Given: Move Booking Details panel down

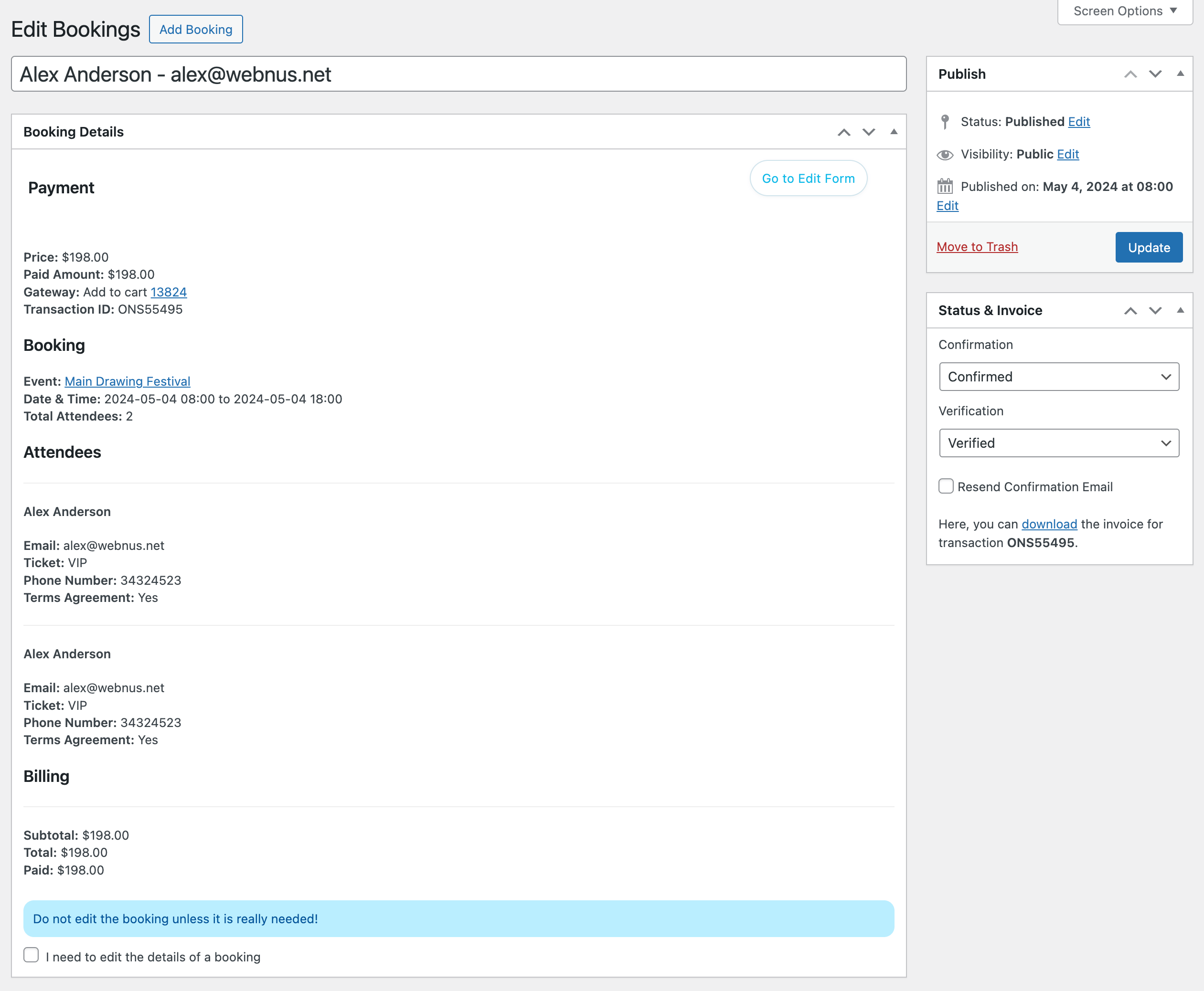Looking at the screenshot, I should click(x=869, y=132).
